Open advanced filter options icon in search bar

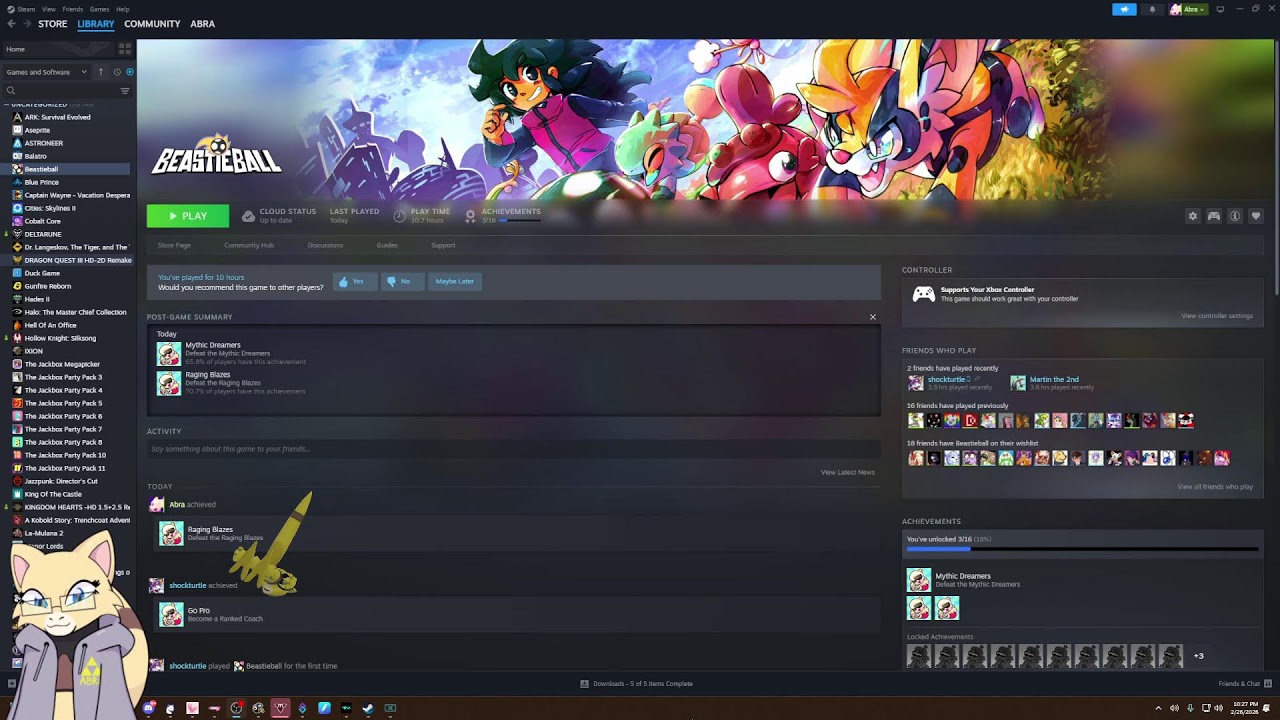(x=125, y=91)
